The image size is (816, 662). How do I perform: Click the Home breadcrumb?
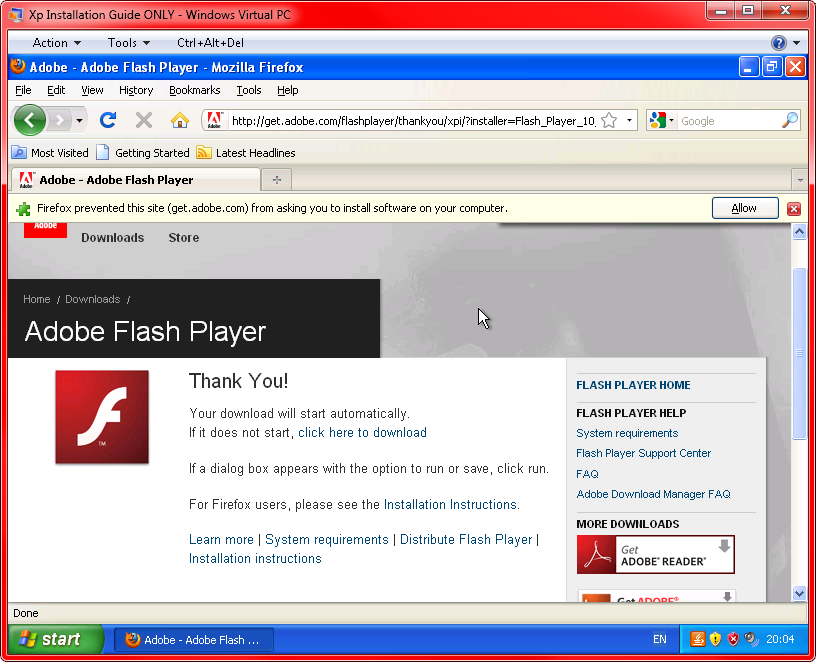36,299
